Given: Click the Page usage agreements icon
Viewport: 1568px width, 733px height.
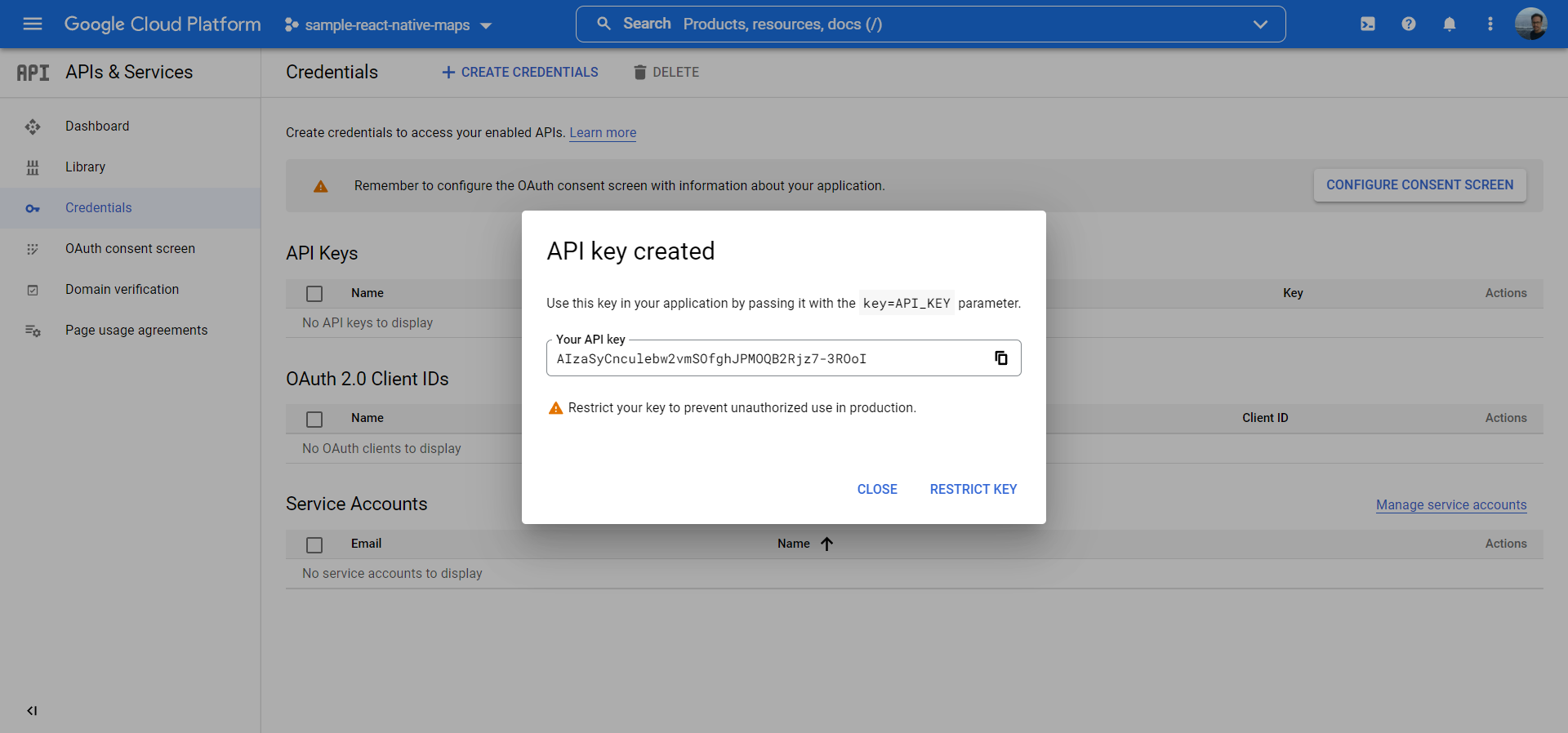Looking at the screenshot, I should (33, 331).
